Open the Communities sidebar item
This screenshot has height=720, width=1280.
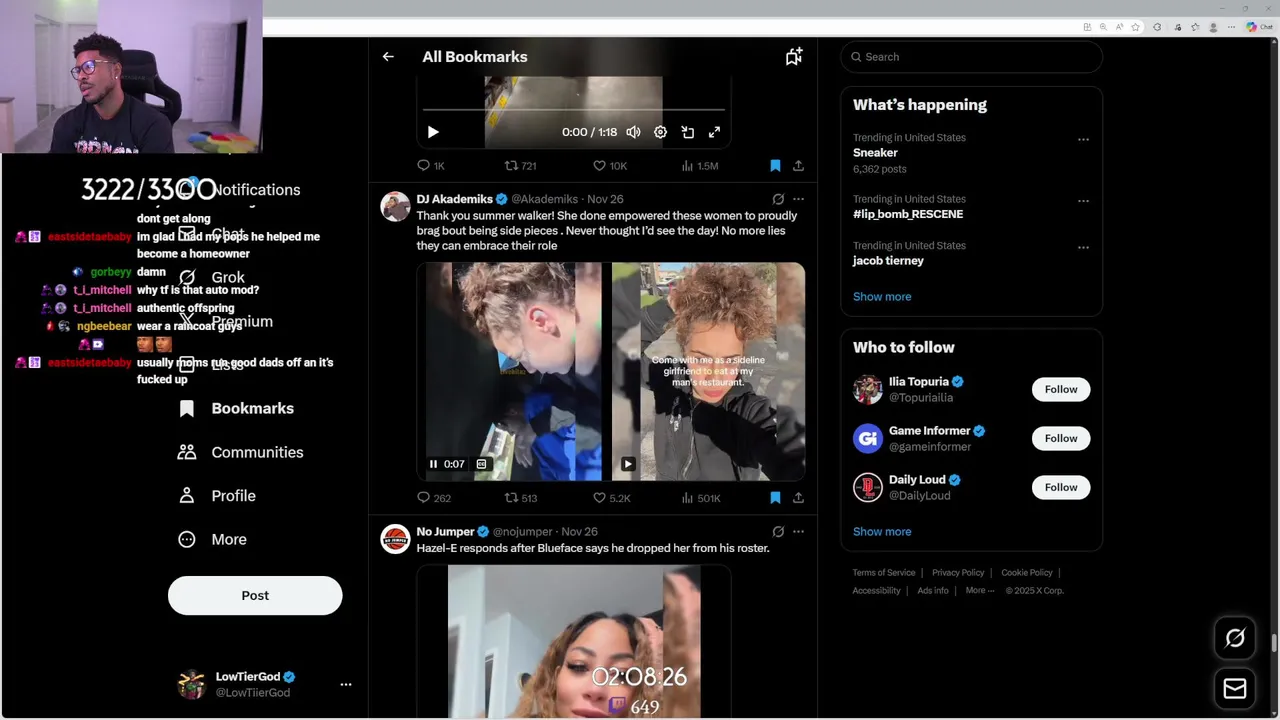pyautogui.click(x=240, y=452)
